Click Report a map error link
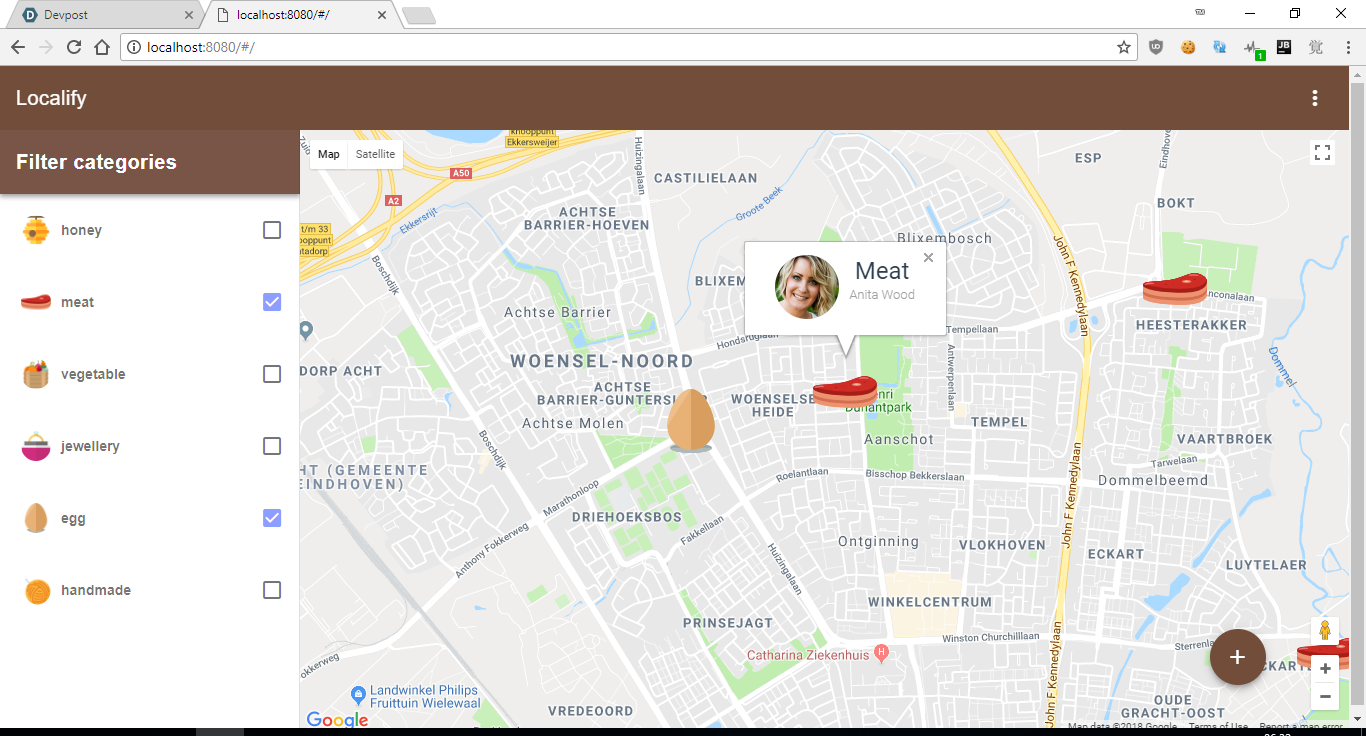 click(1301, 727)
